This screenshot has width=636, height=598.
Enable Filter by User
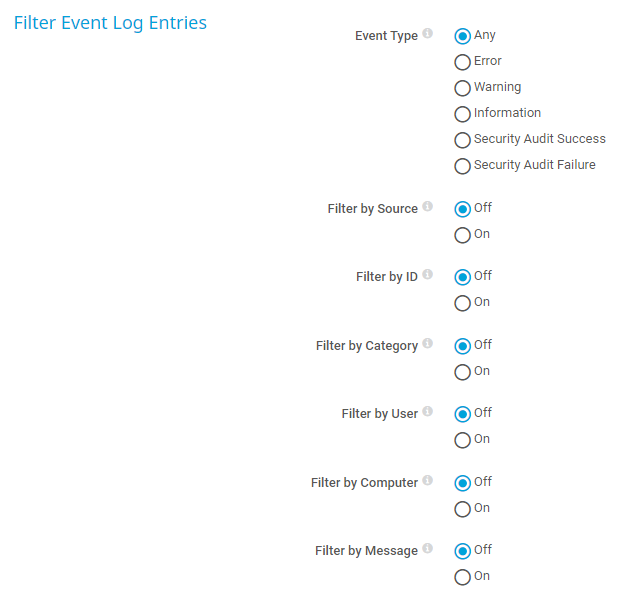pyautogui.click(x=462, y=440)
